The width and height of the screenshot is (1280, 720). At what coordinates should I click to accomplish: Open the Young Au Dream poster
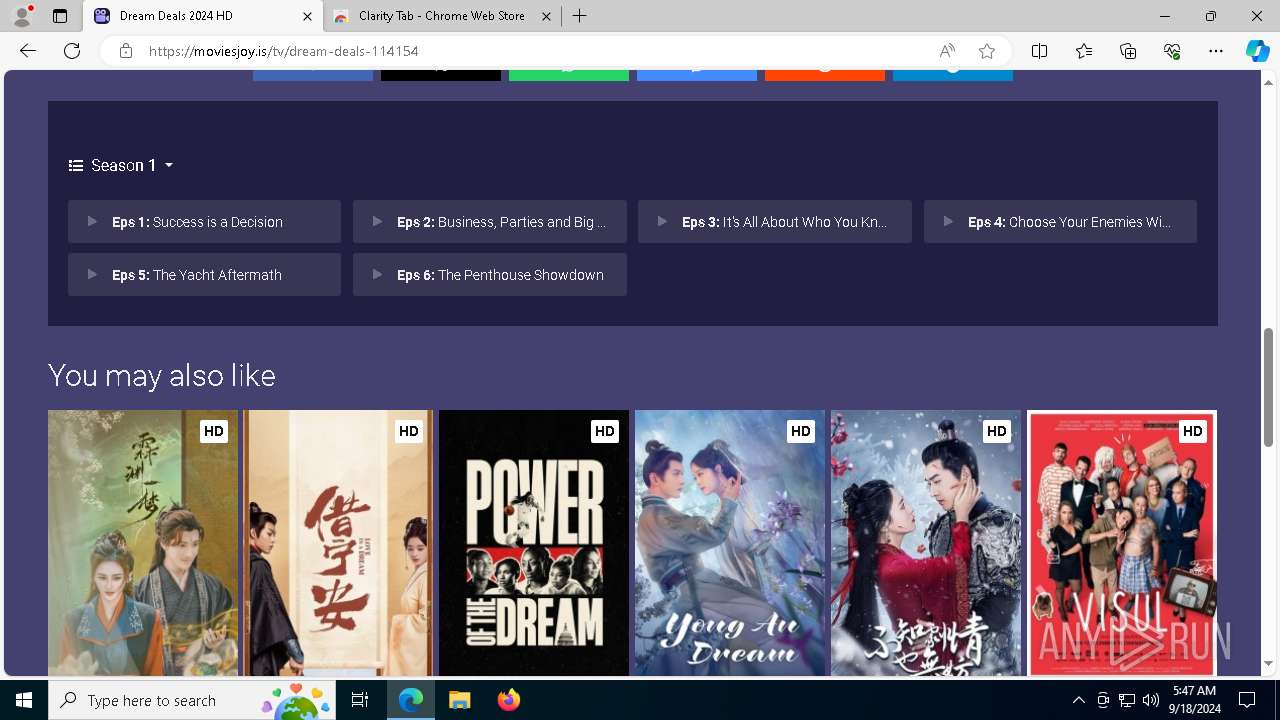tap(730, 543)
